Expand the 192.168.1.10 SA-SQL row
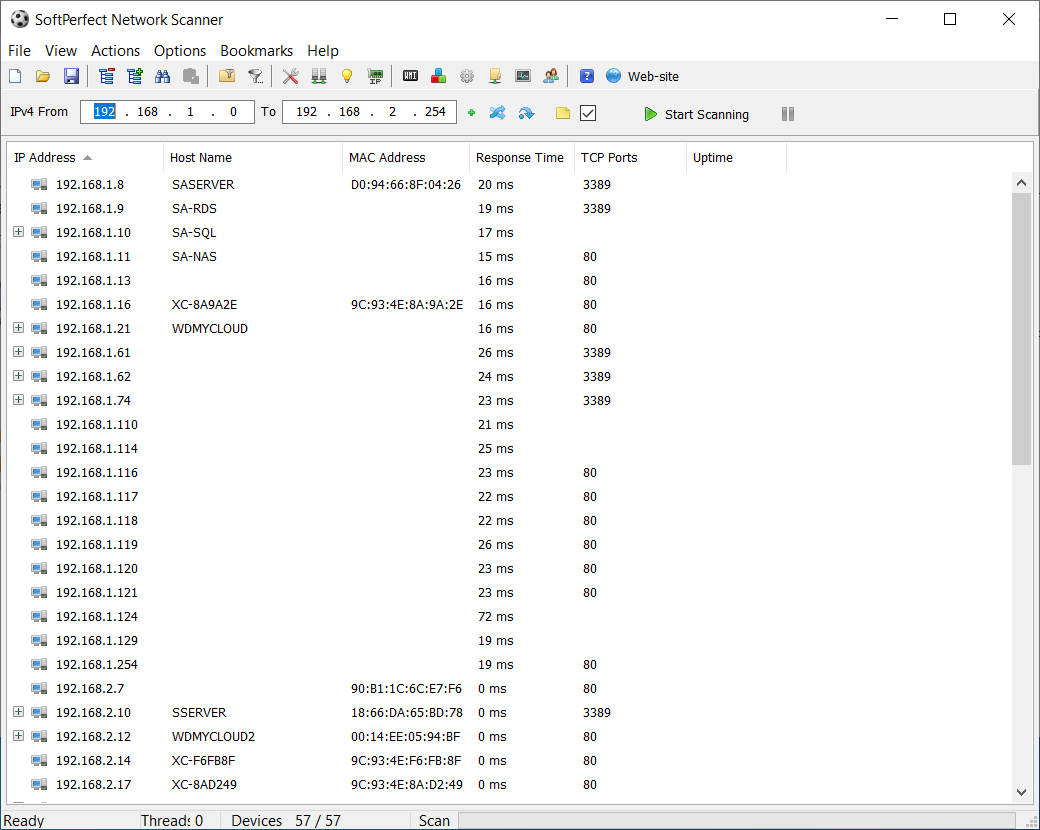This screenshot has height=830, width=1040. pyautogui.click(x=18, y=233)
